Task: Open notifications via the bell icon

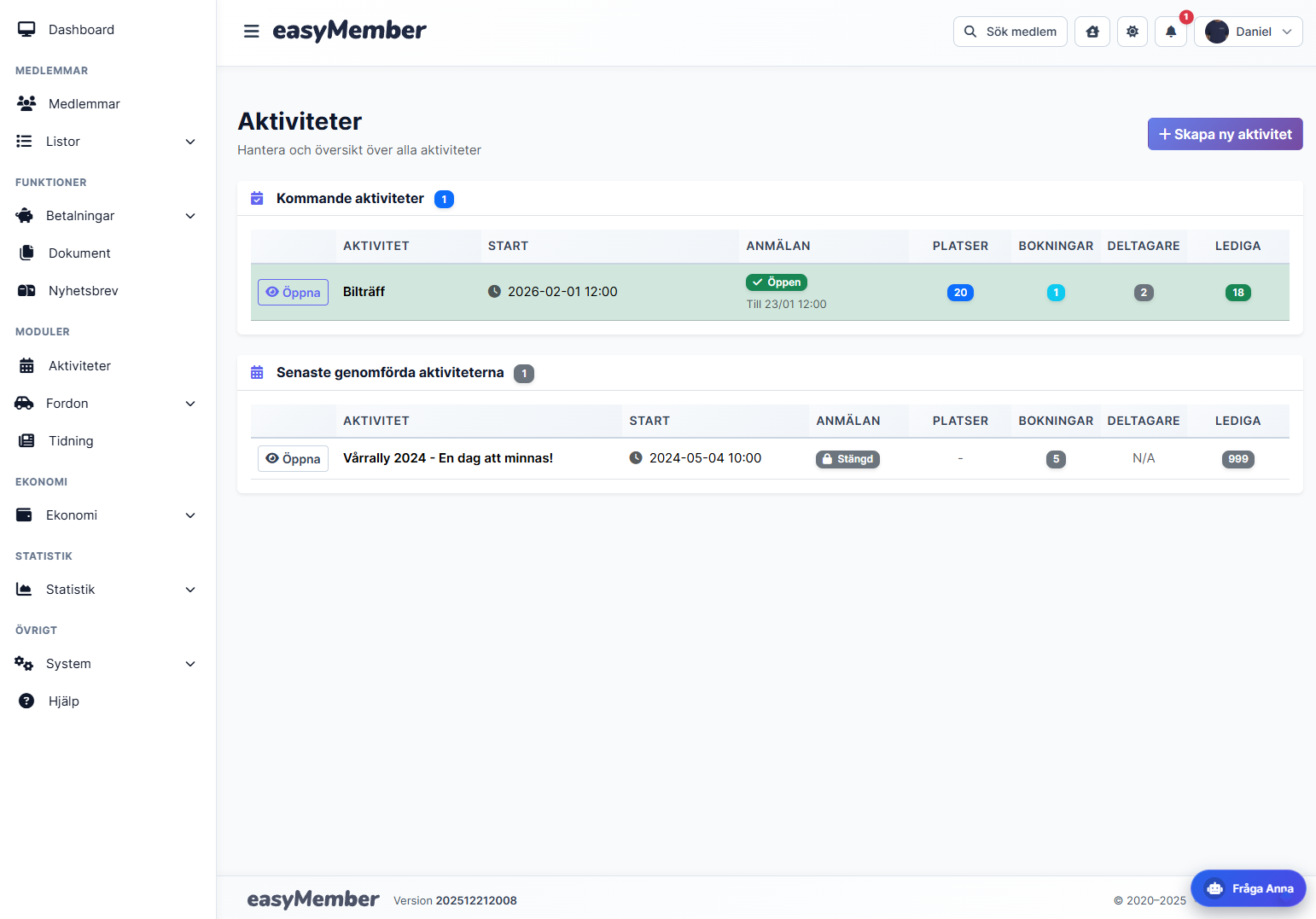Action: [1170, 32]
